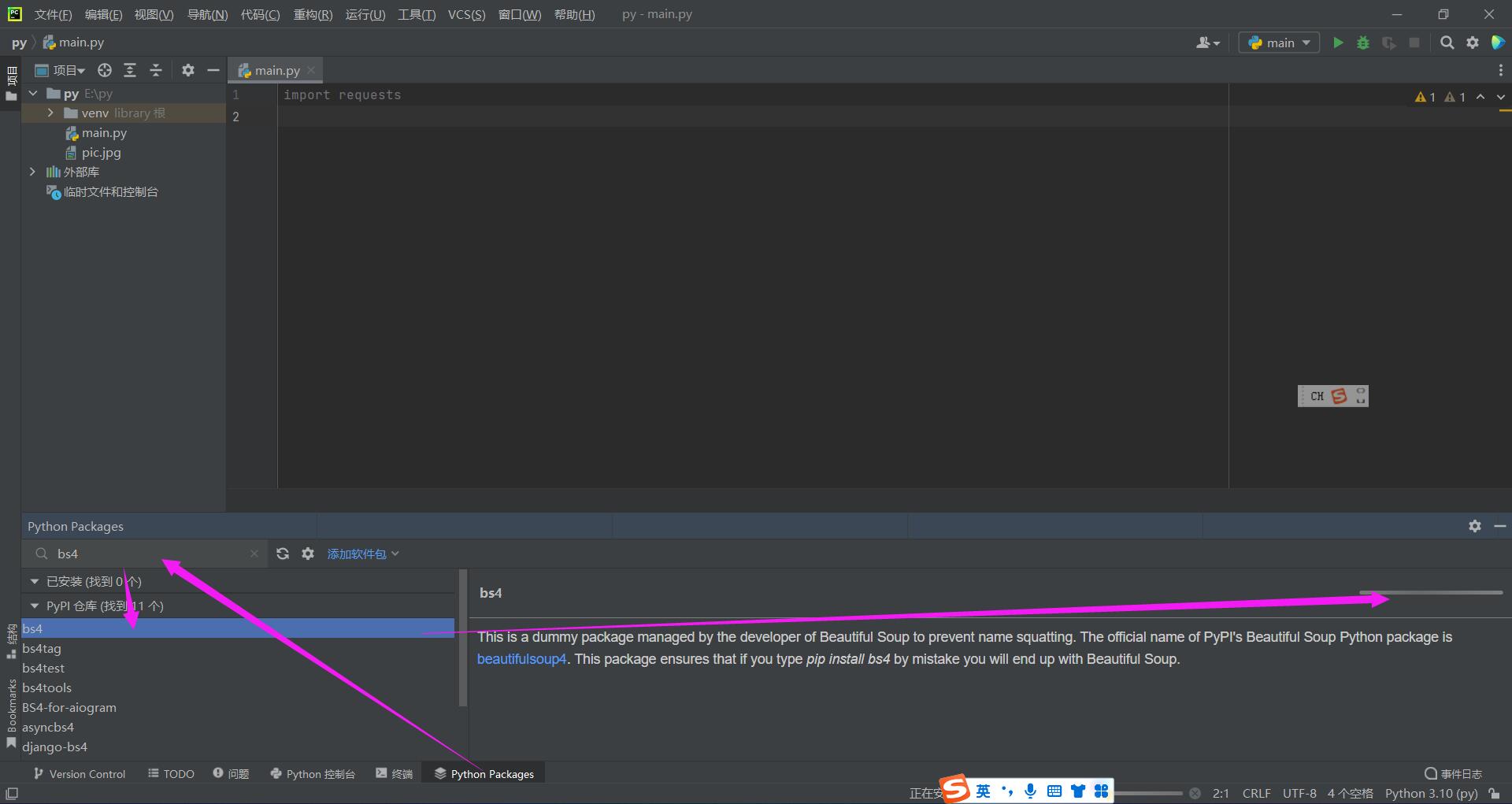Expand the venv folder

point(50,113)
